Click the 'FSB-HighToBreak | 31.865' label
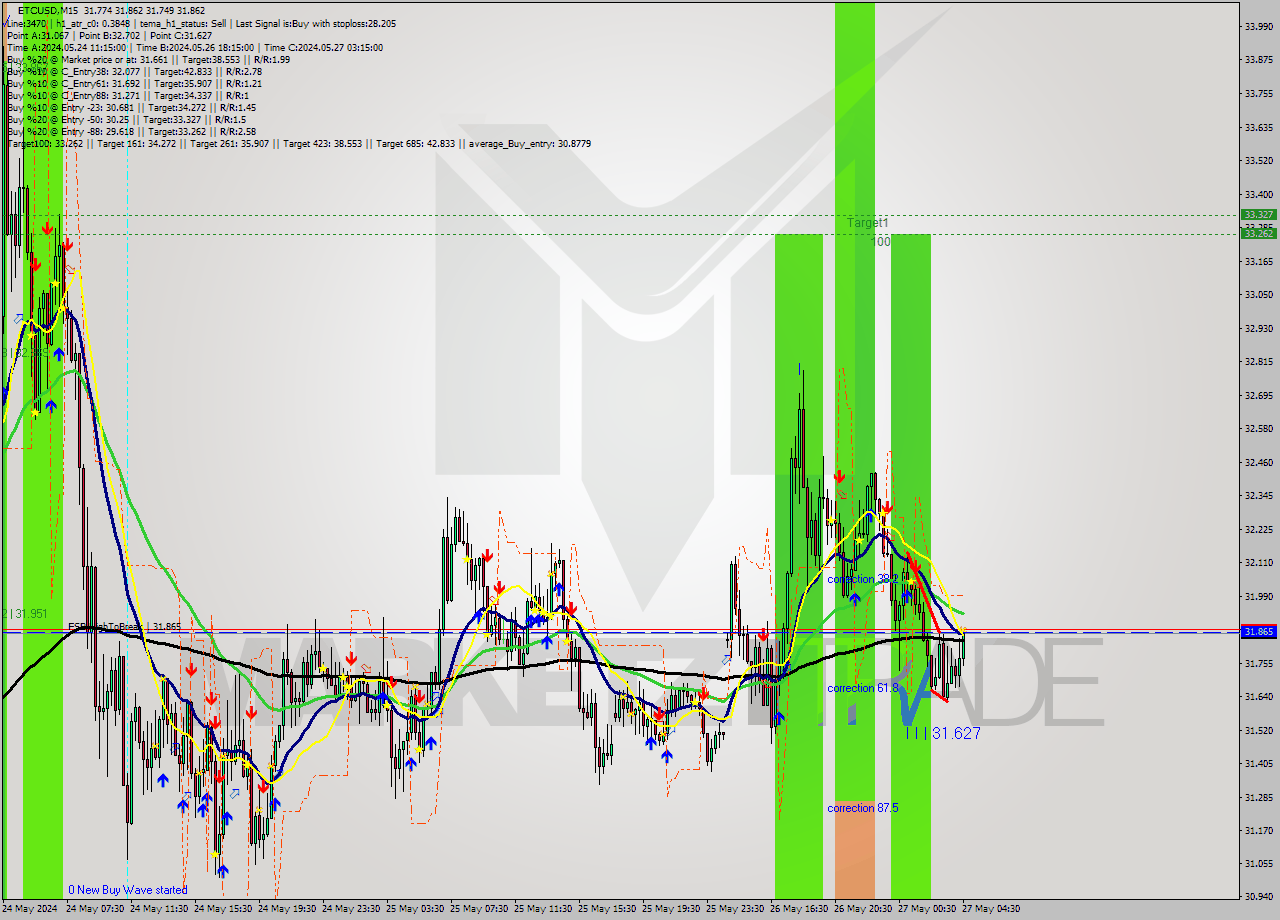This screenshot has width=1280, height=920. (x=125, y=626)
